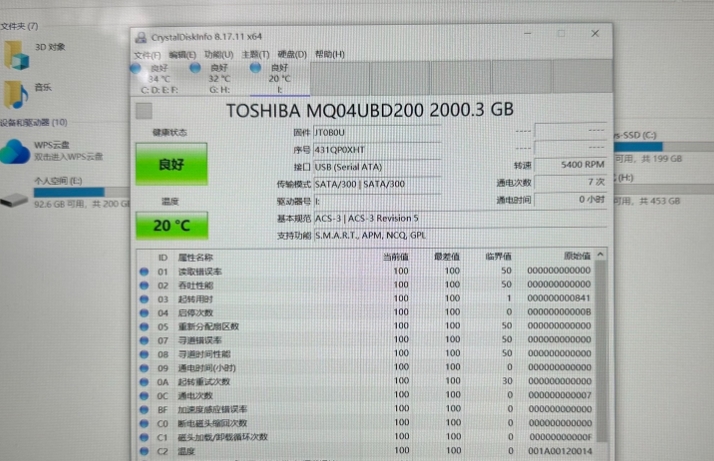The image size is (714, 461).
Task: Open the 主题(T) menu
Action: pos(255,54)
